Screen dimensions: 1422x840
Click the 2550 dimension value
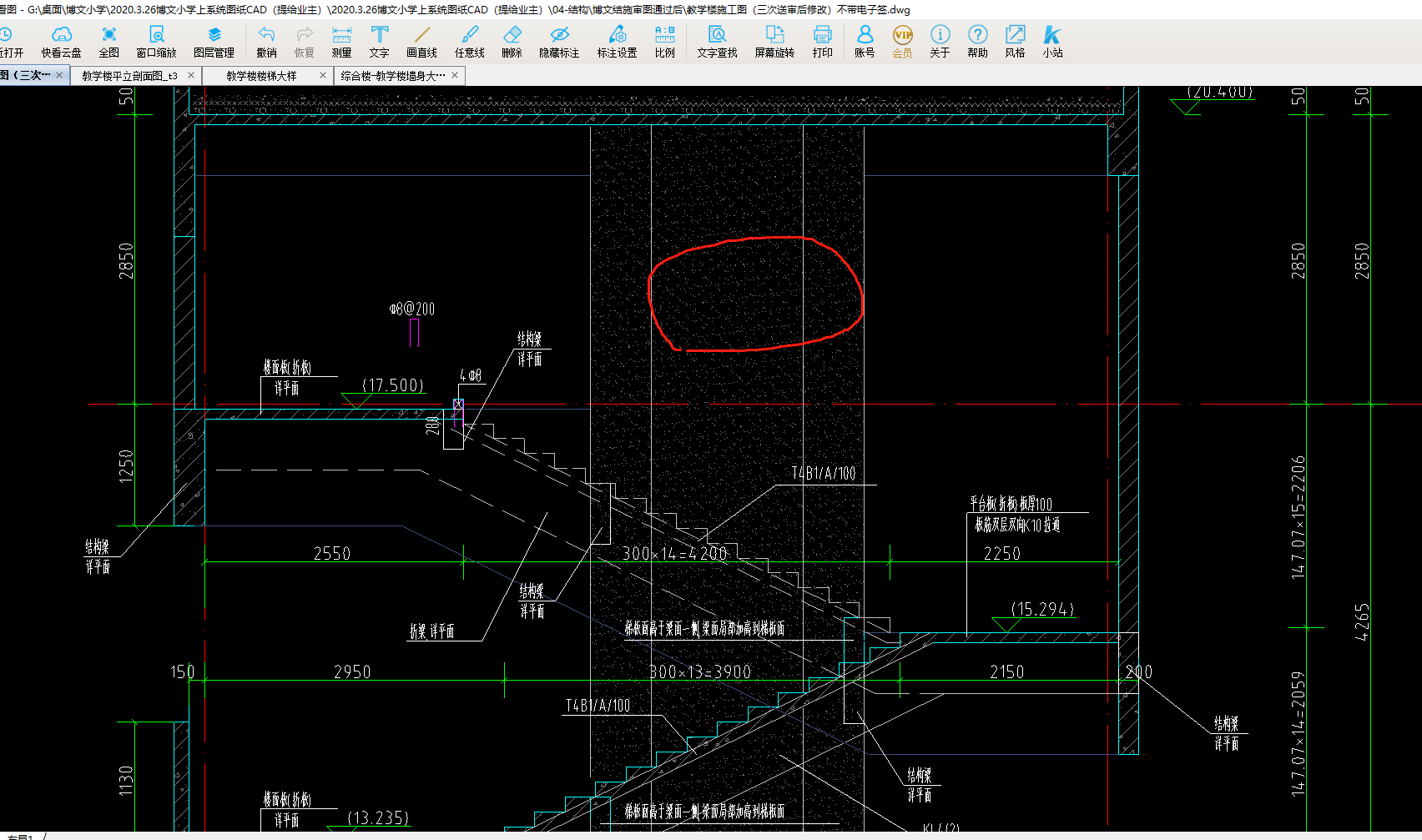tap(332, 553)
